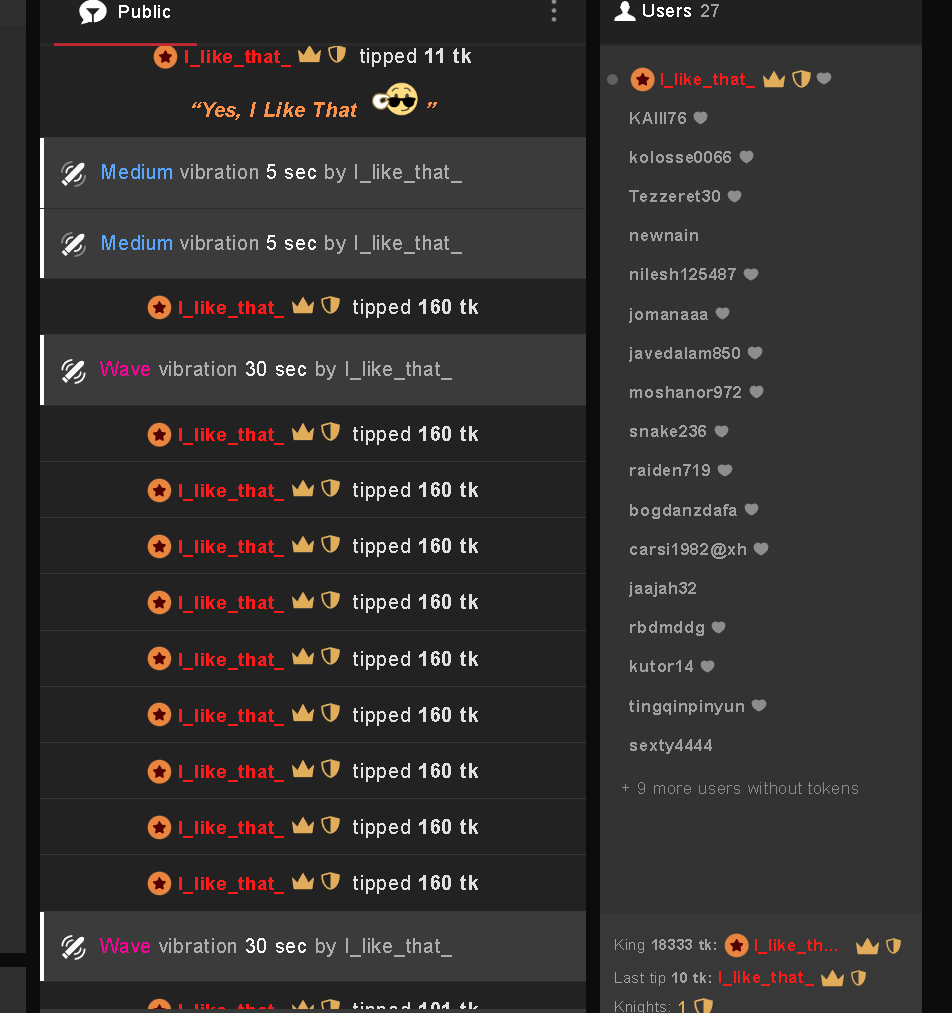
Task: Click the vibration icon on the first Medium row
Action: point(73,173)
